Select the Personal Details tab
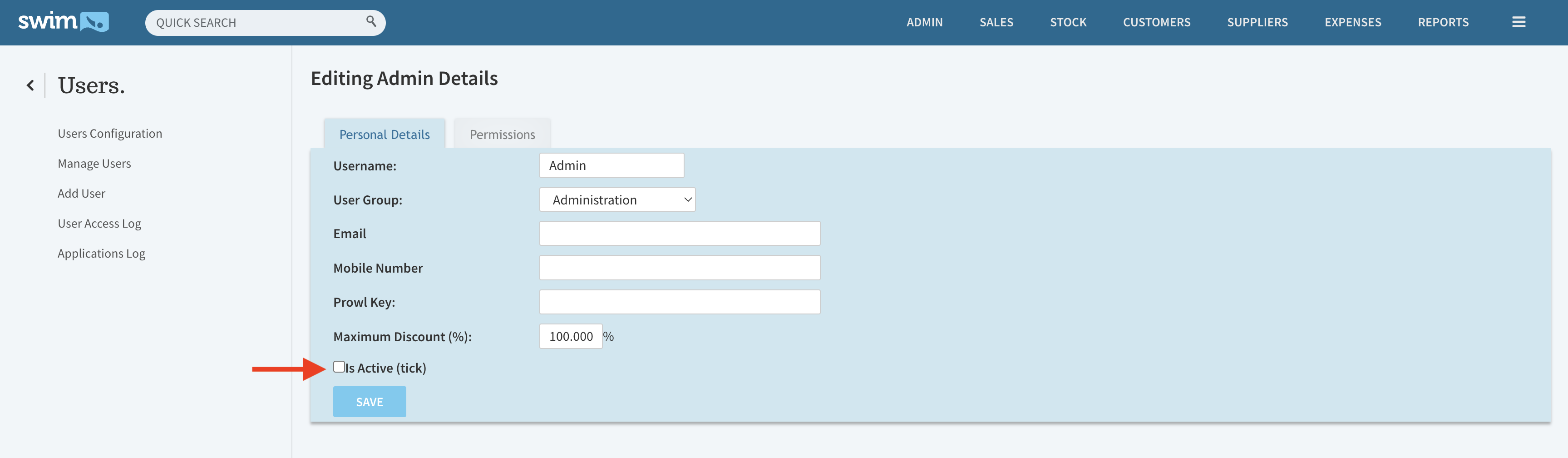The width and height of the screenshot is (1568, 458). tap(384, 134)
